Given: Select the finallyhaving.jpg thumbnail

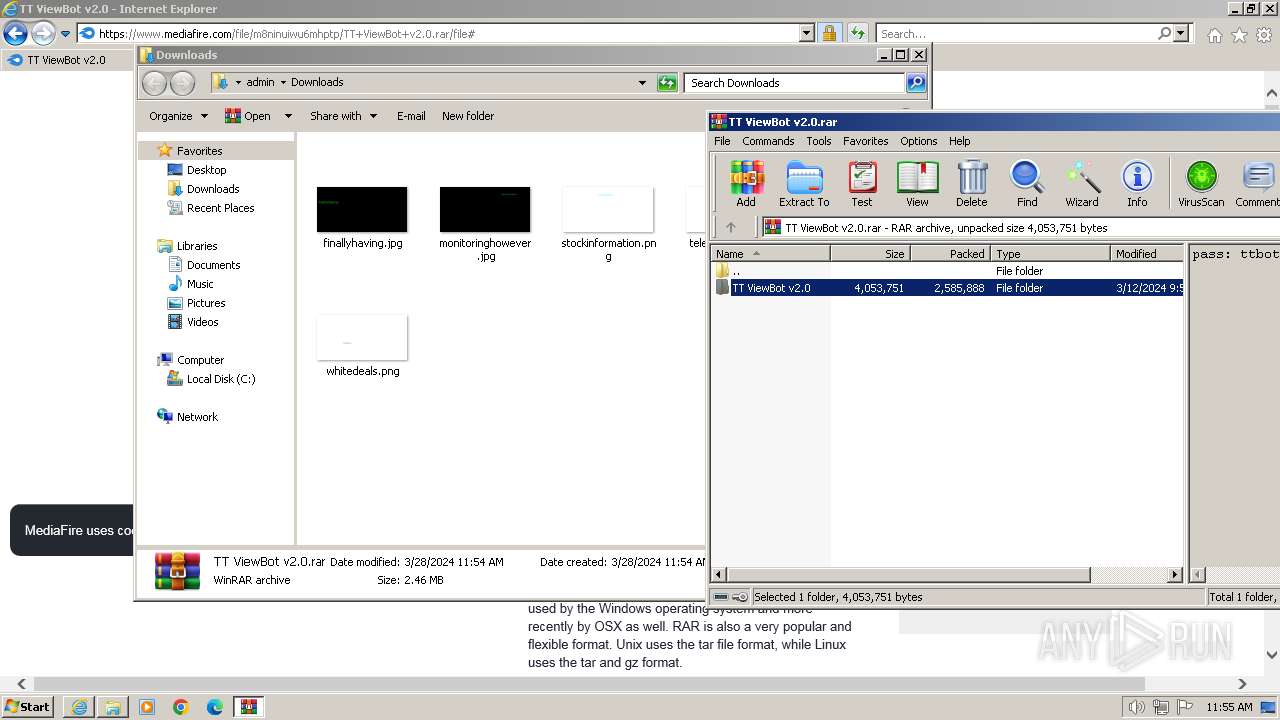Looking at the screenshot, I should click(362, 210).
